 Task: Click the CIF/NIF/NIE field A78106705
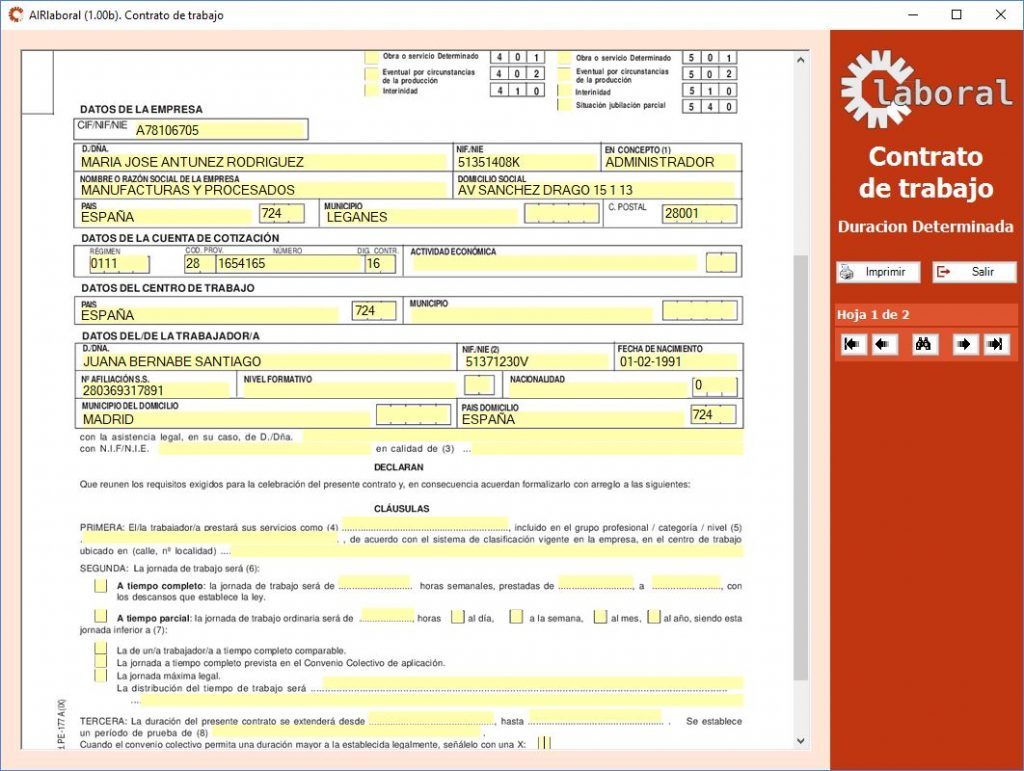click(x=219, y=130)
